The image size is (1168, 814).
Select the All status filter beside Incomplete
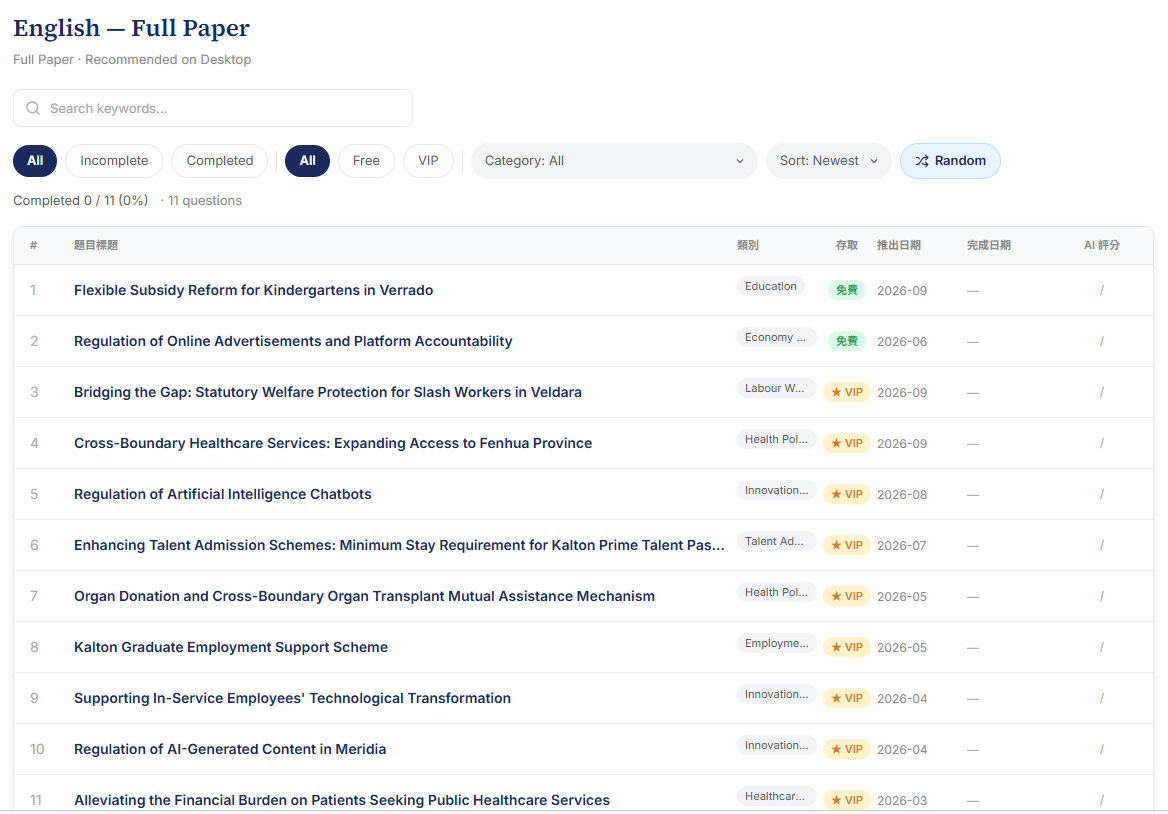pyautogui.click(x=35, y=161)
